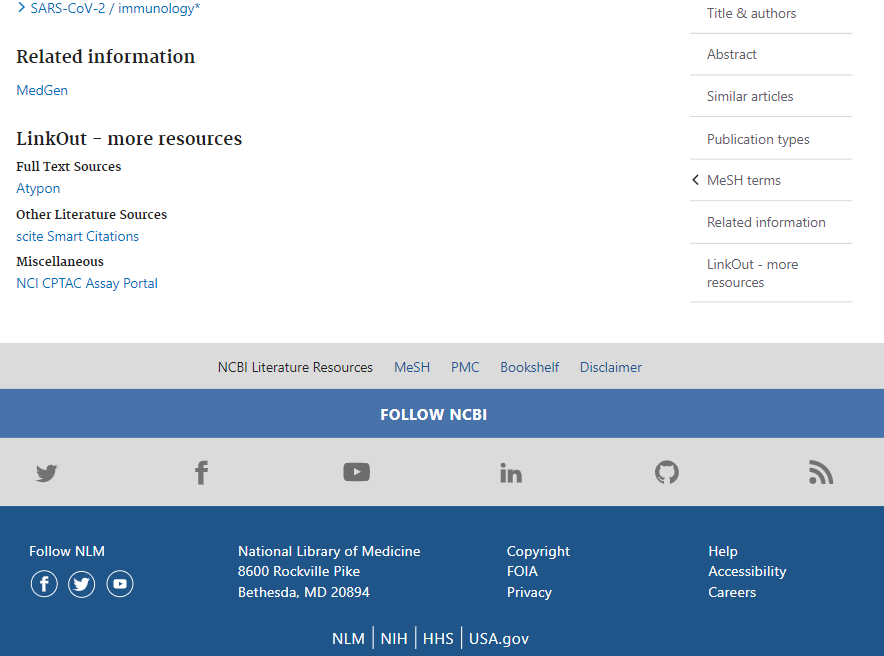Visit NIH footer link
Screen dimensions: 884x656
[394, 639]
